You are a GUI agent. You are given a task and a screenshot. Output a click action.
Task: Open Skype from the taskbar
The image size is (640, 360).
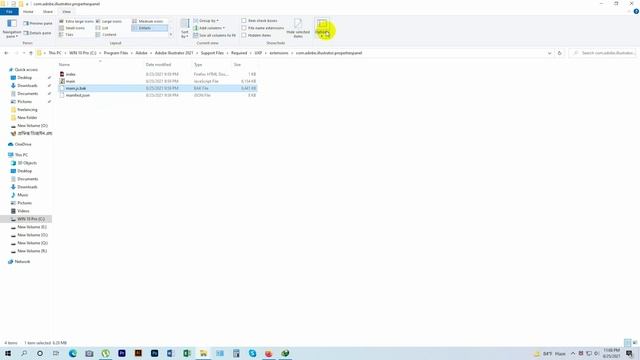(252, 353)
